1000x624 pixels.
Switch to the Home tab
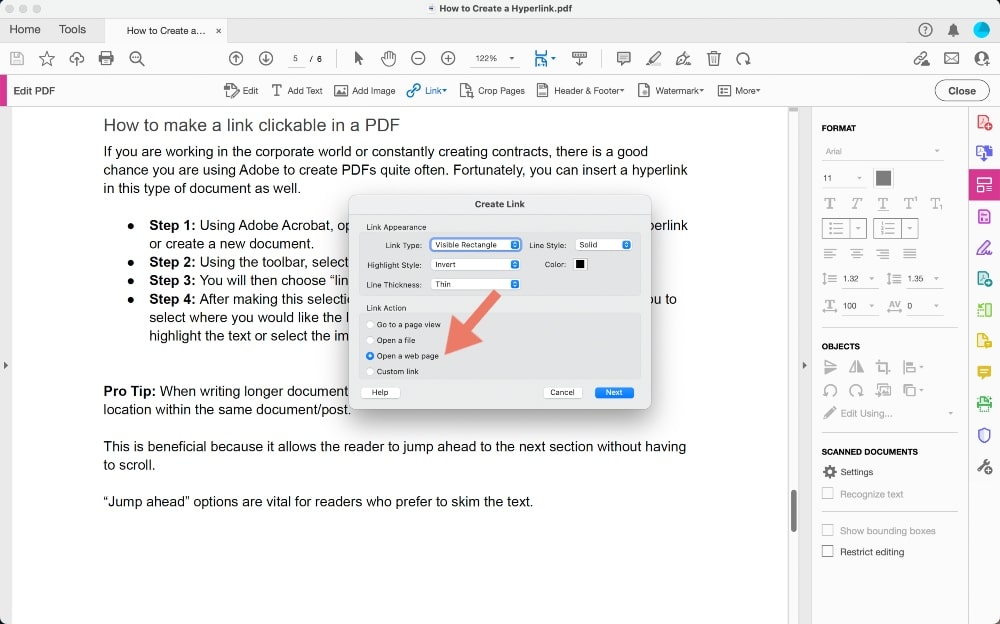coord(24,29)
